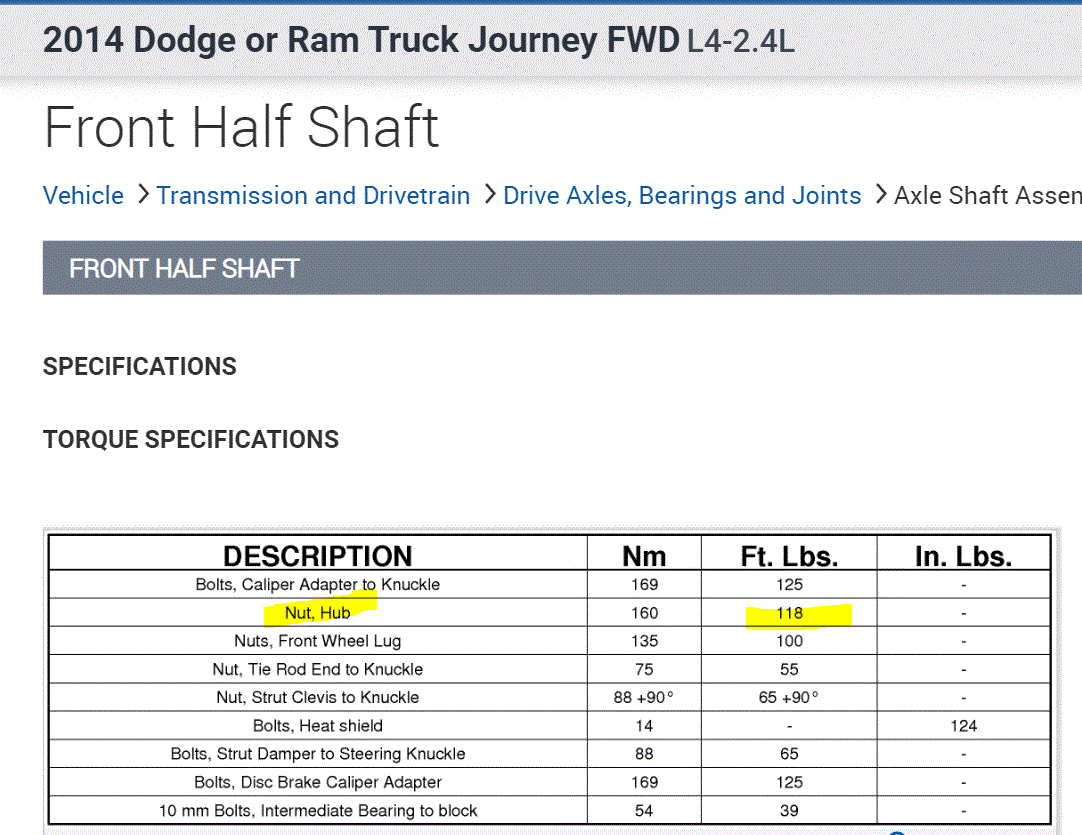Click the blue circle icon below table
Screen dimensions: 1082x835
pyautogui.click(x=897, y=832)
